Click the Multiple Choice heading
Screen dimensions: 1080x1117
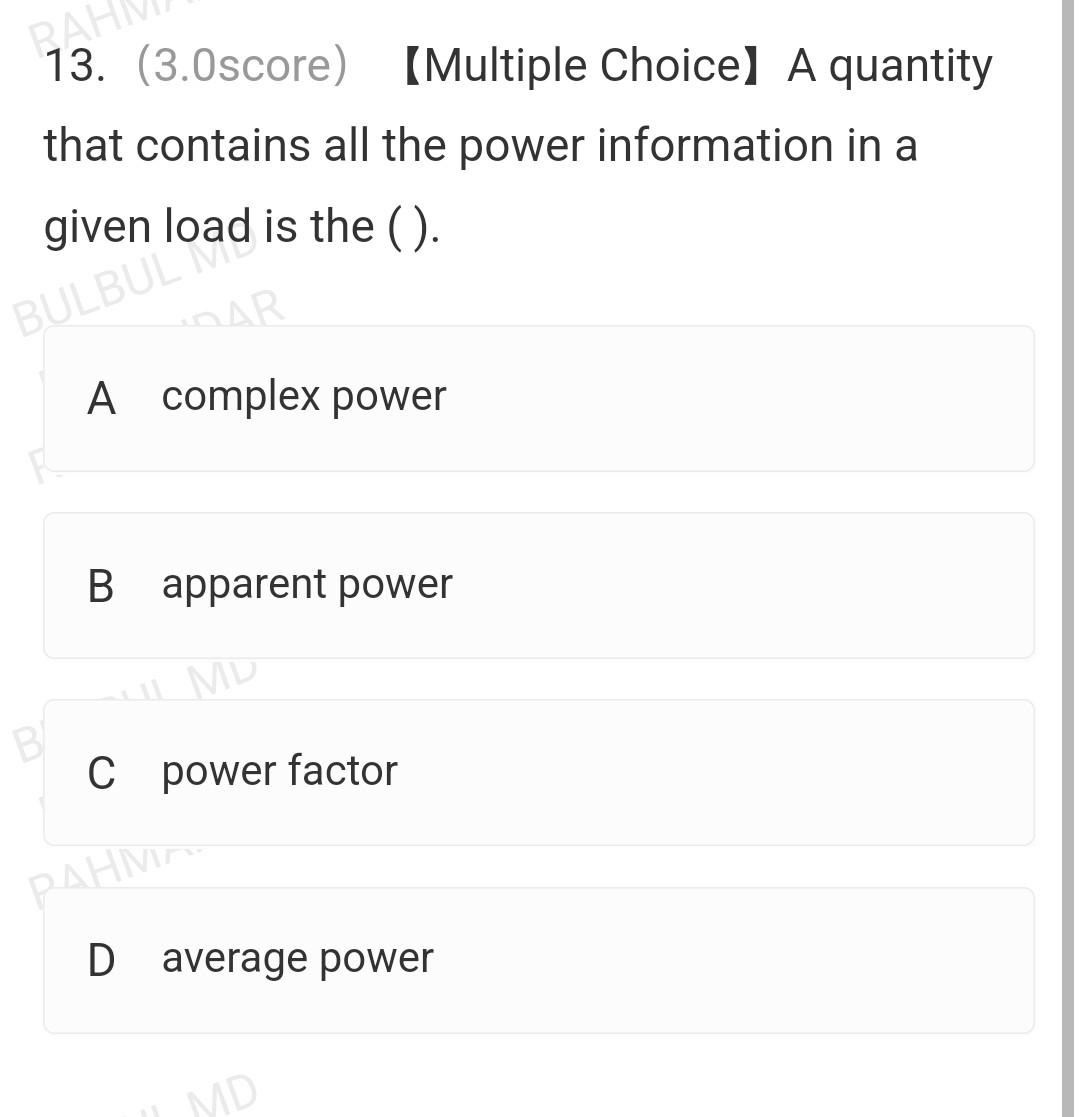click(593, 65)
